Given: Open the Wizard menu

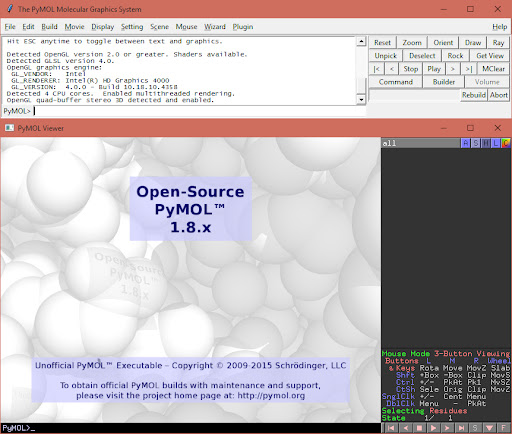Looking at the screenshot, I should (x=215, y=27).
